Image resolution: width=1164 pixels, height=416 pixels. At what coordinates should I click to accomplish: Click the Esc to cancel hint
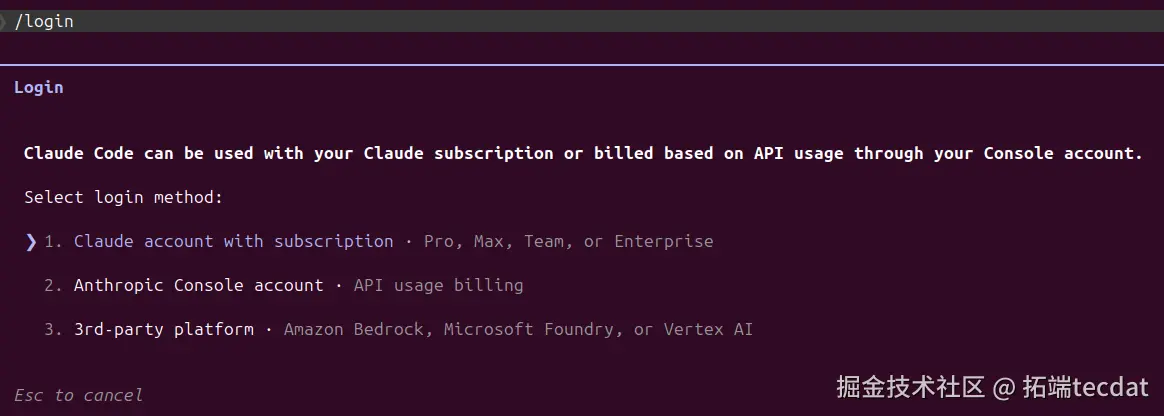[x=78, y=395]
